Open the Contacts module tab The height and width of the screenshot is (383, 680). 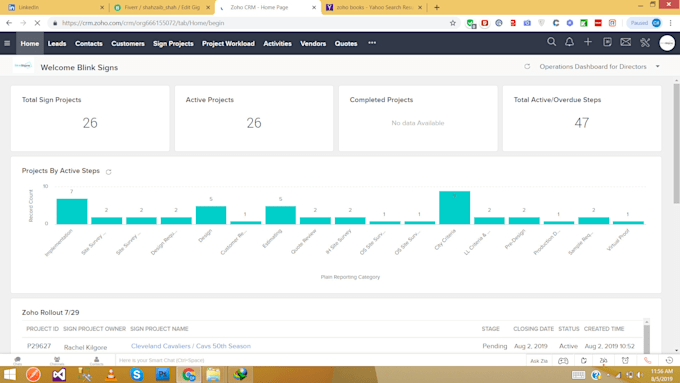pyautogui.click(x=88, y=43)
